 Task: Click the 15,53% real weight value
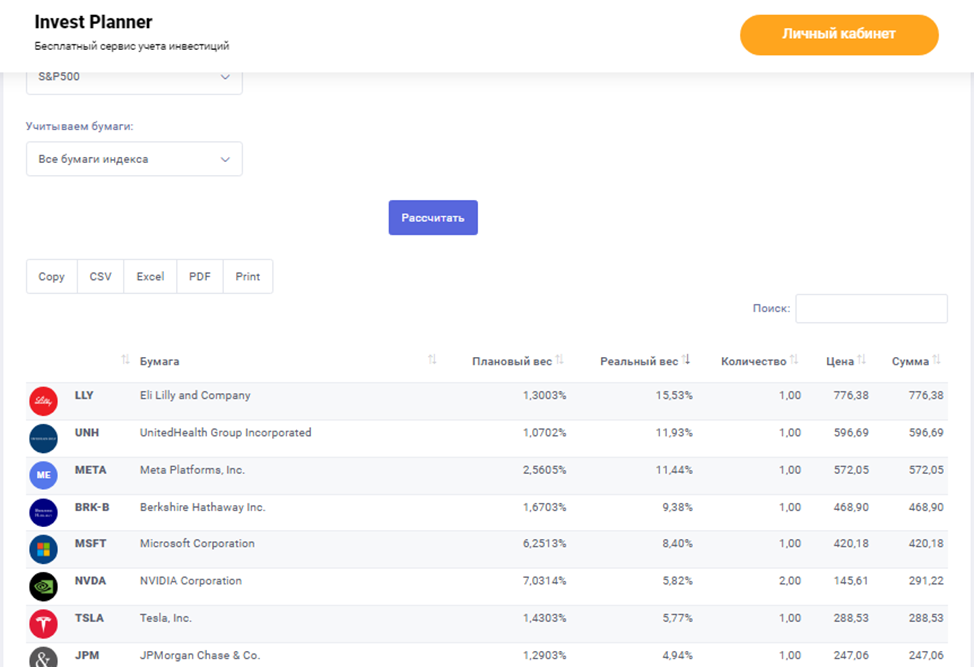tap(674, 395)
